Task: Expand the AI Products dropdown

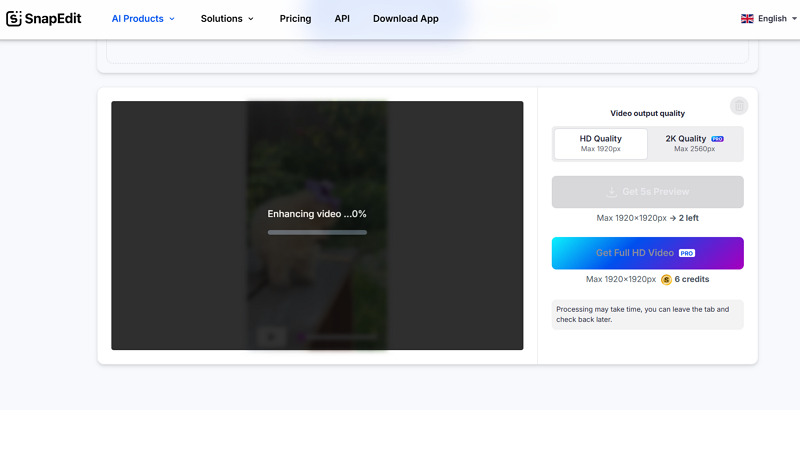Action: 143,19
